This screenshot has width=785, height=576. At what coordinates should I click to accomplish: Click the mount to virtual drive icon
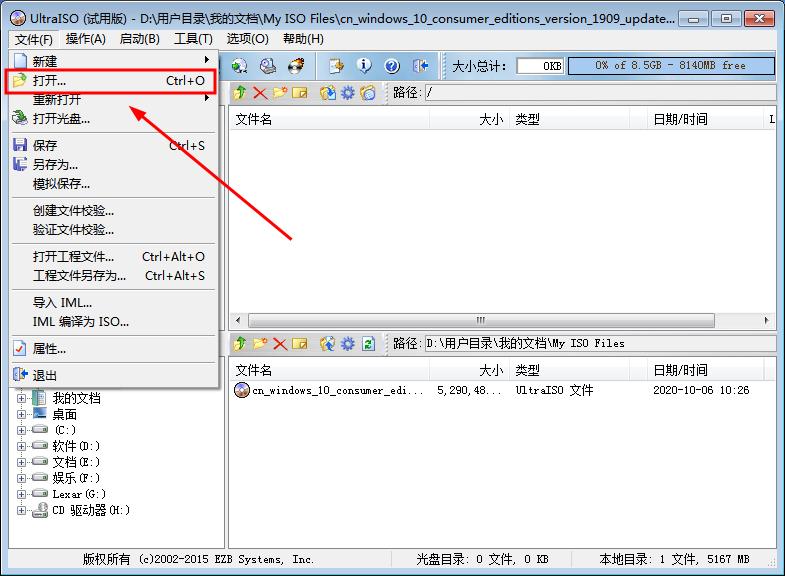click(x=268, y=66)
